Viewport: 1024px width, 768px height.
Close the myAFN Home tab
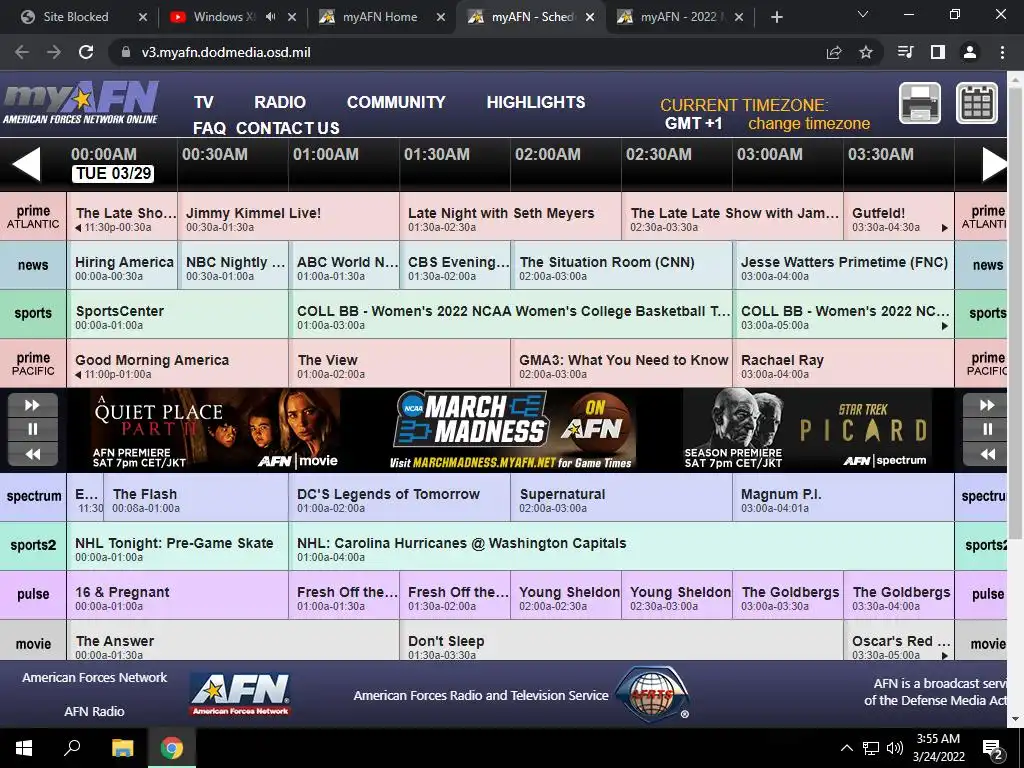coord(441,17)
